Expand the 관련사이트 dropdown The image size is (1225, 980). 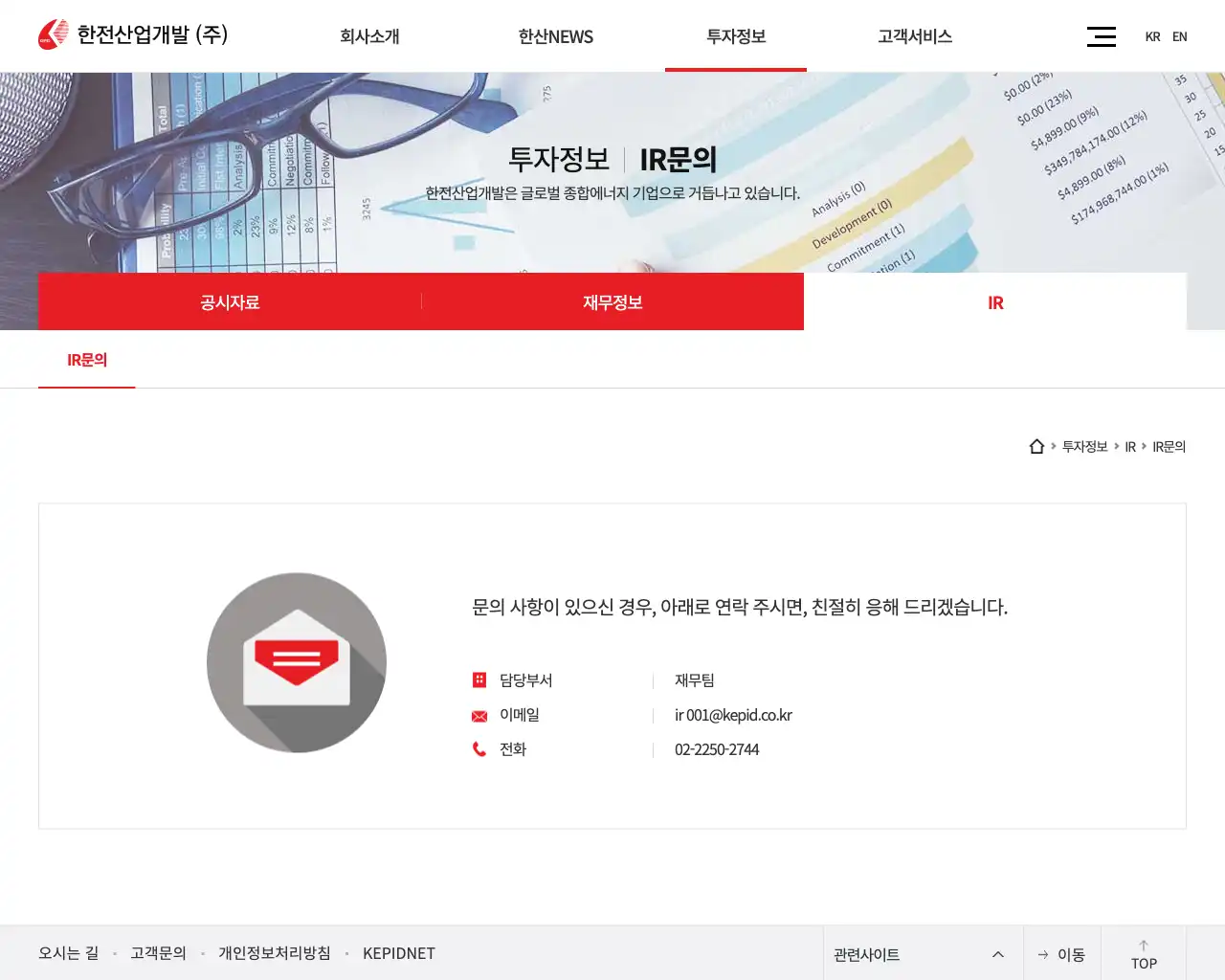(x=919, y=954)
